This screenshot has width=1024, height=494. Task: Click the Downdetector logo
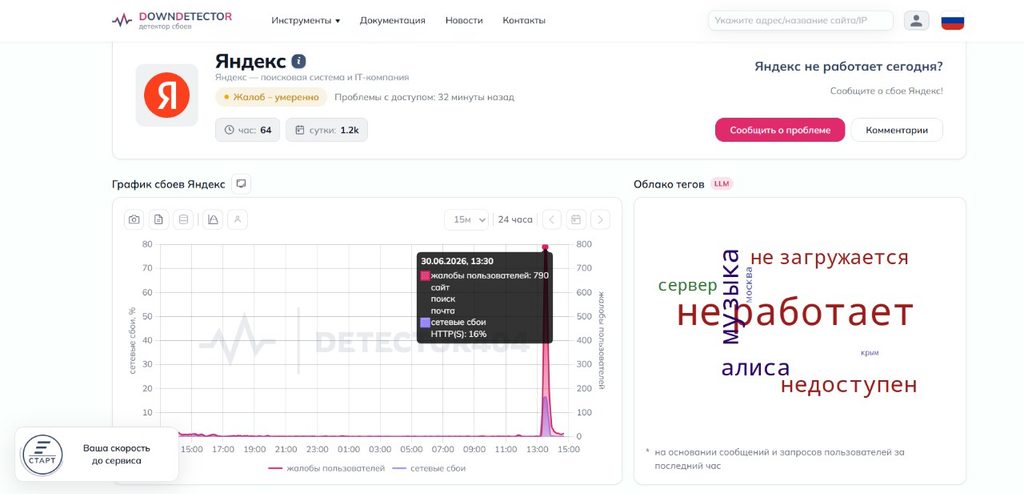(x=172, y=20)
